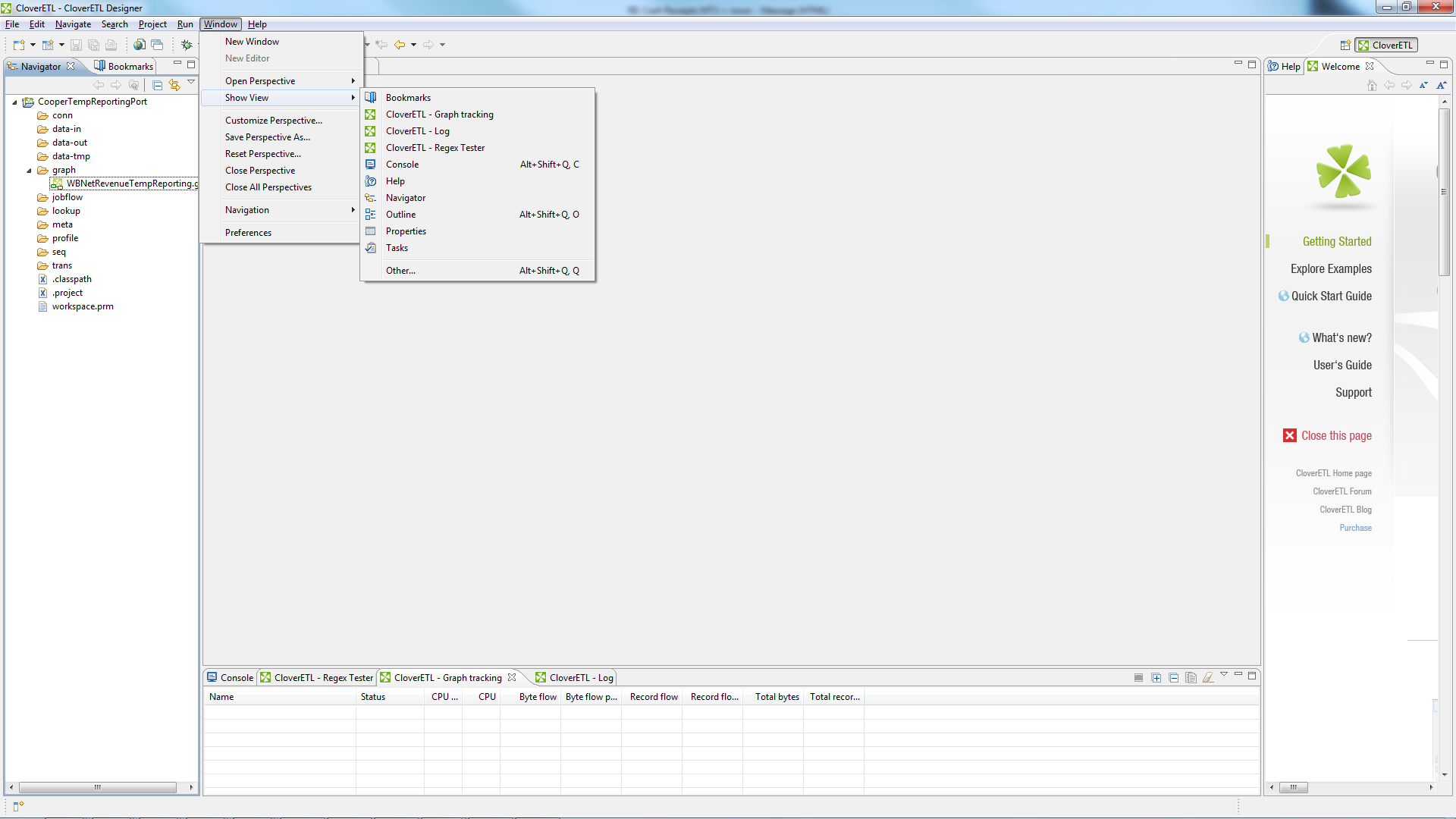Click the Last Edit Location arrow icon
This screenshot has width=1456, height=819.
coord(381,45)
